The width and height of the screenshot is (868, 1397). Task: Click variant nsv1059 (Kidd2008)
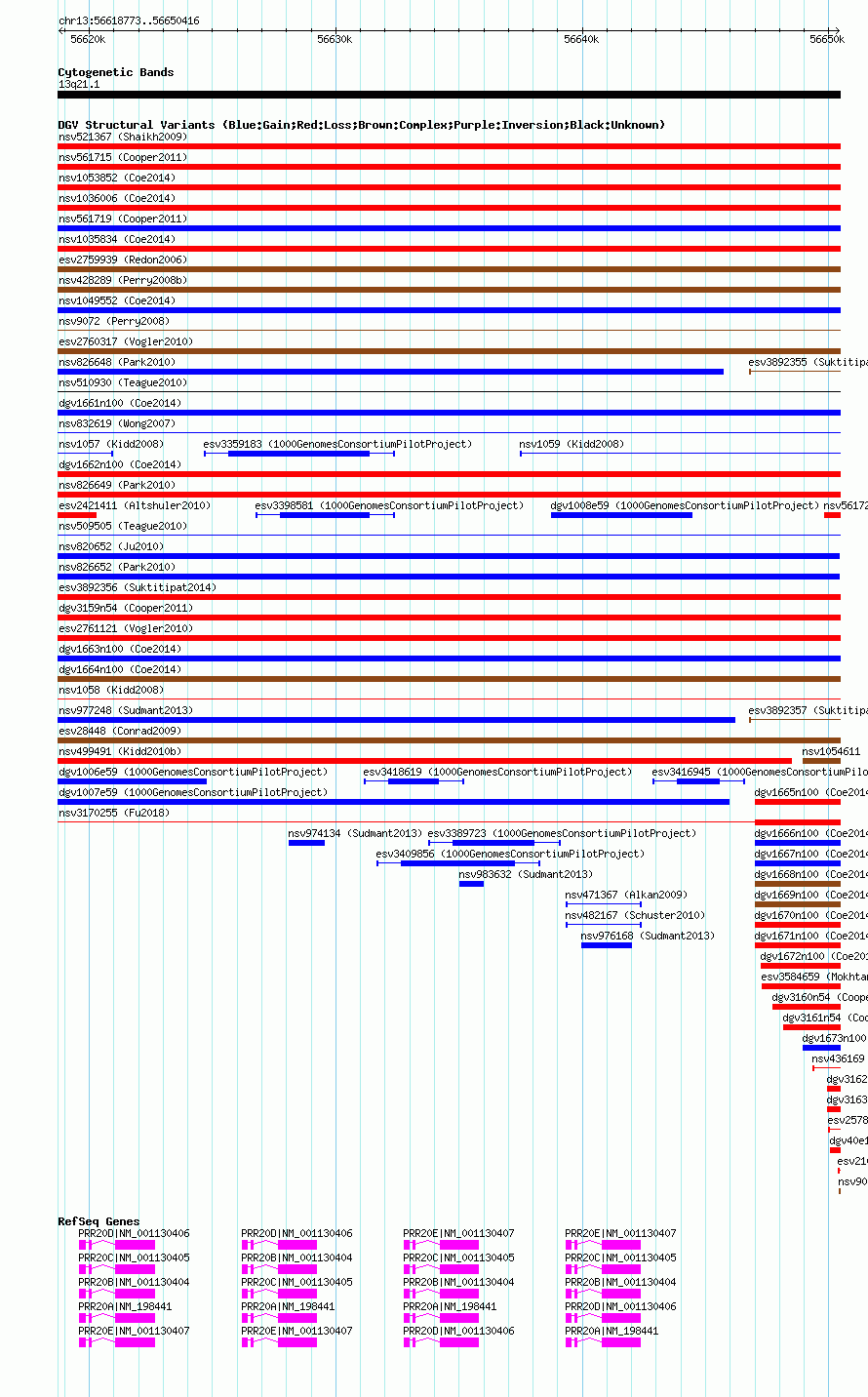[x=572, y=444]
